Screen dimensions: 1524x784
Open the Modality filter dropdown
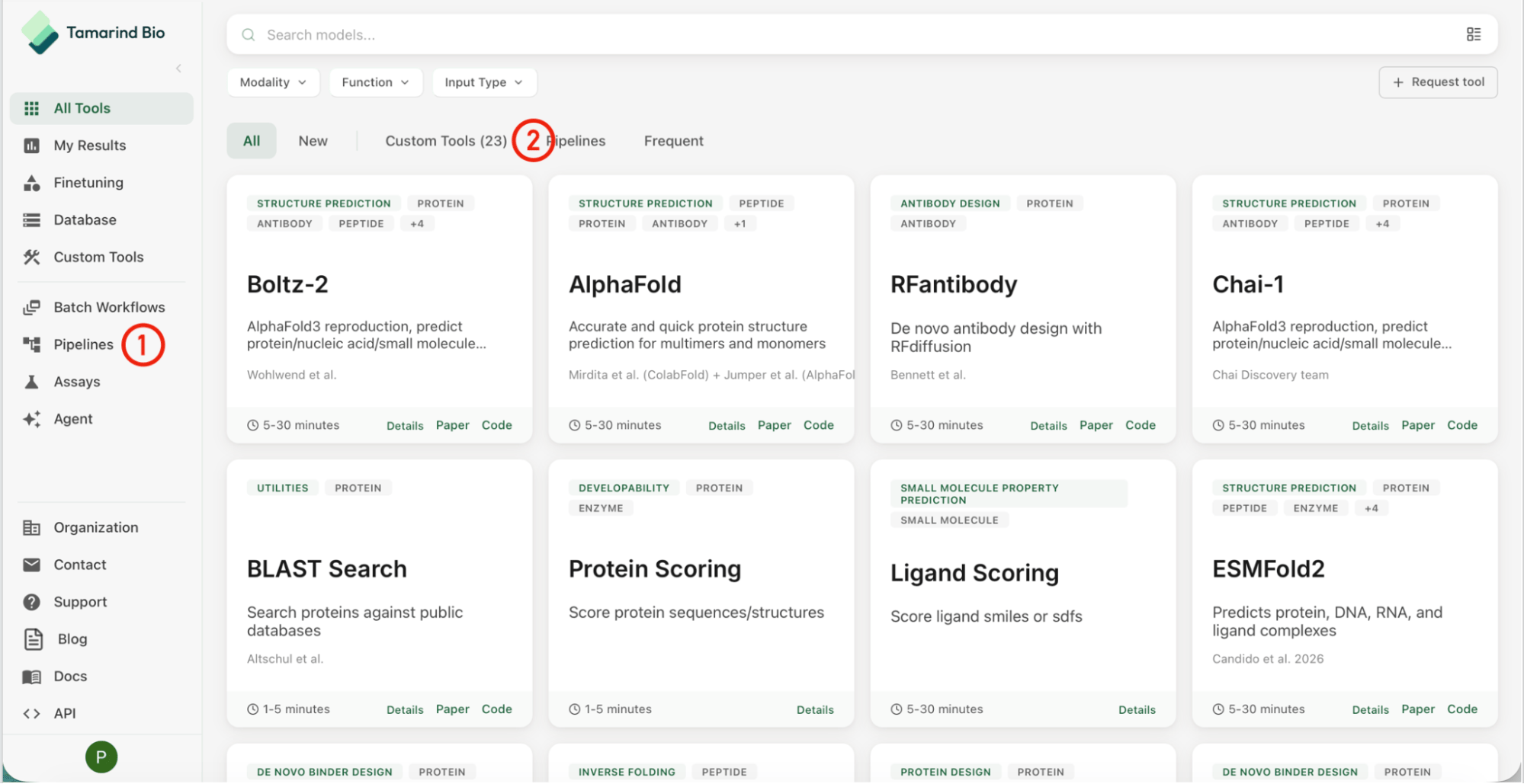pyautogui.click(x=273, y=82)
